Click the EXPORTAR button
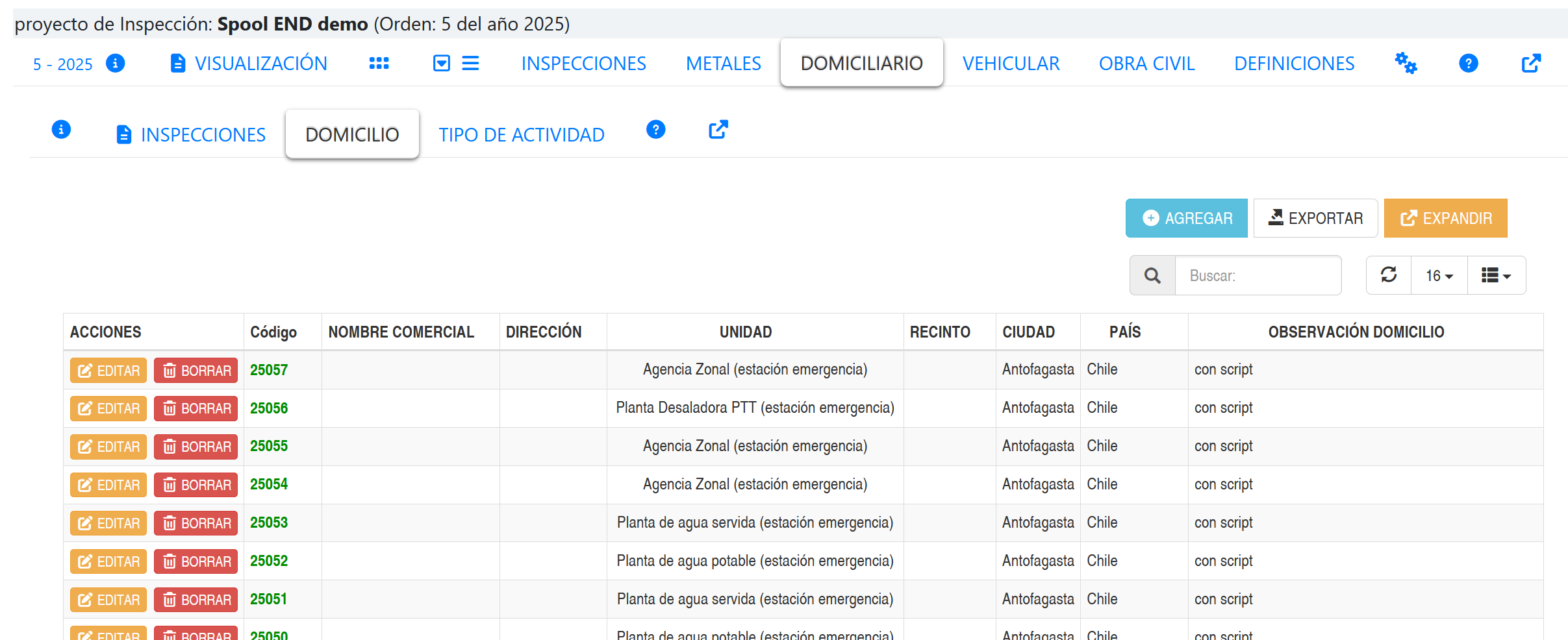Screen dimensions: 1568x640 pos(1315,219)
